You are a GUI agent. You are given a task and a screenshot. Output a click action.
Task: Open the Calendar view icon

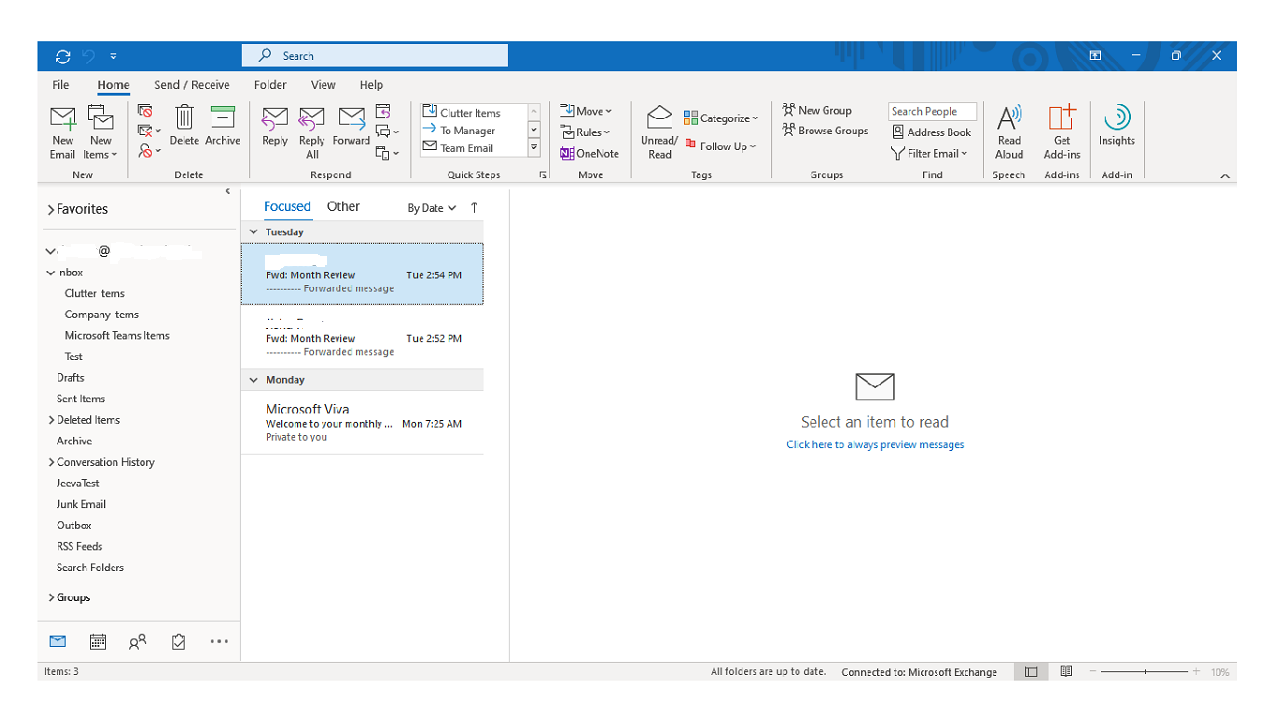(x=97, y=642)
